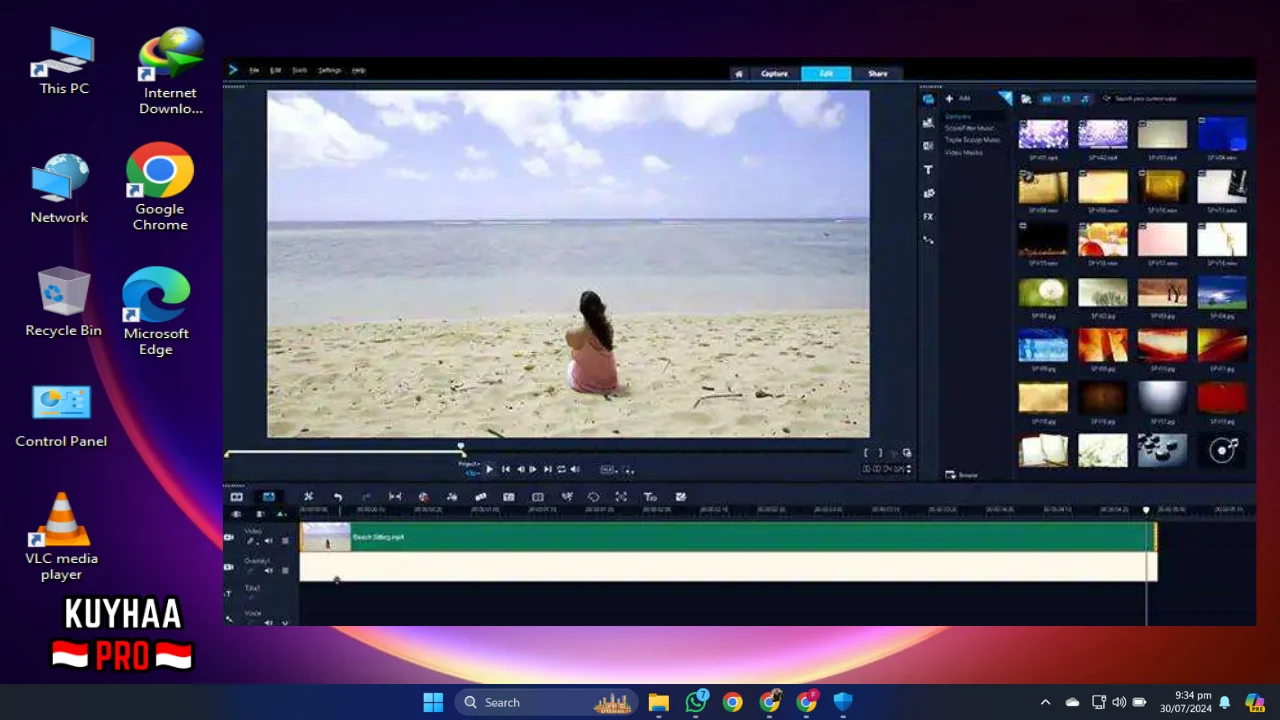Screen dimensions: 1280x720
Task: Click the Add folder plus icon
Action: [949, 98]
